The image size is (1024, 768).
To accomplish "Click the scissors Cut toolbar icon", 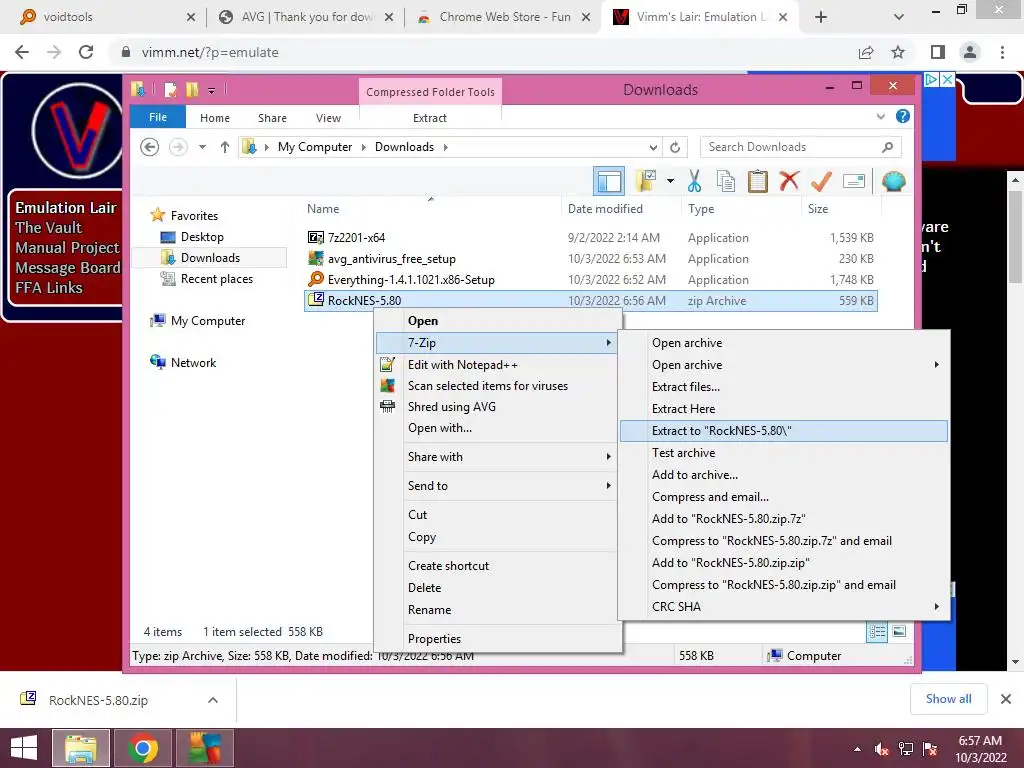I will click(694, 181).
